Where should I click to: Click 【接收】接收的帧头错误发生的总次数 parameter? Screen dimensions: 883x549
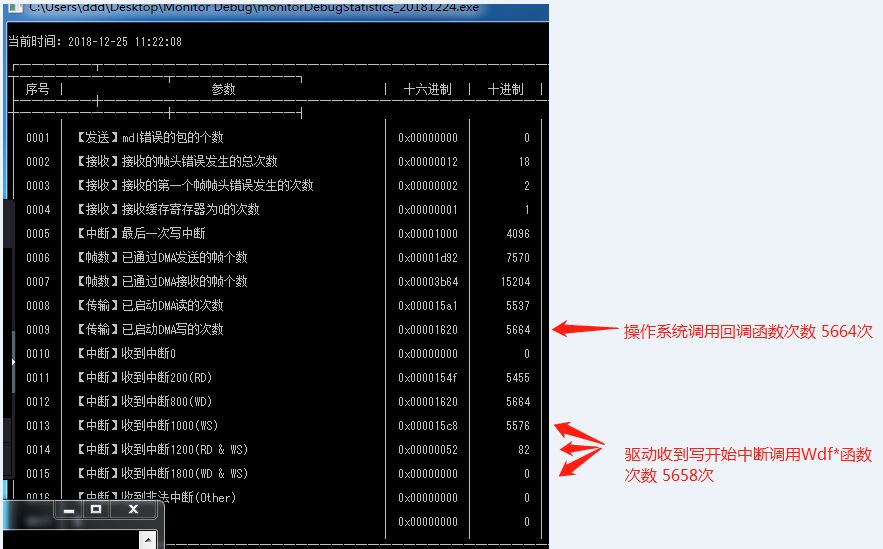coord(177,162)
